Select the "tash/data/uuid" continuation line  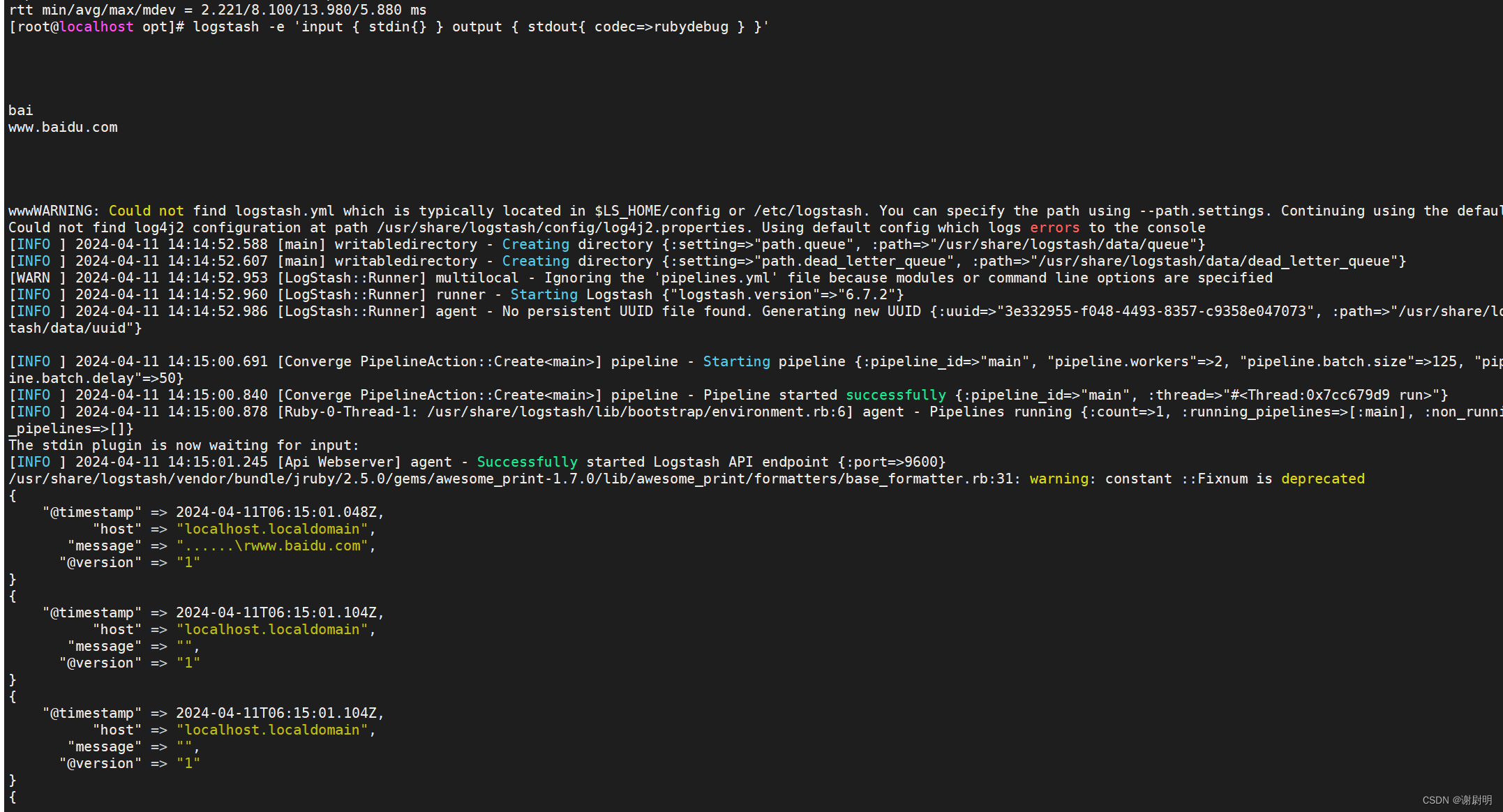tap(75, 329)
